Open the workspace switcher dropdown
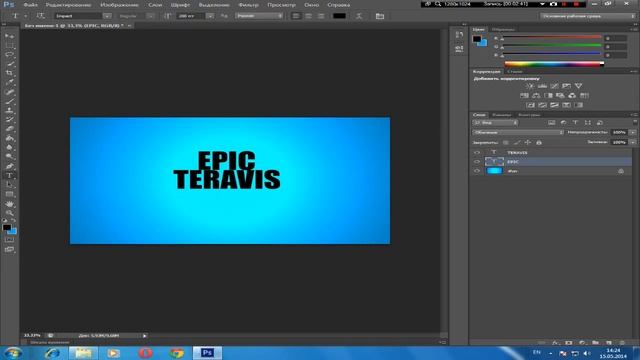This screenshot has width=640, height=360. click(x=587, y=16)
